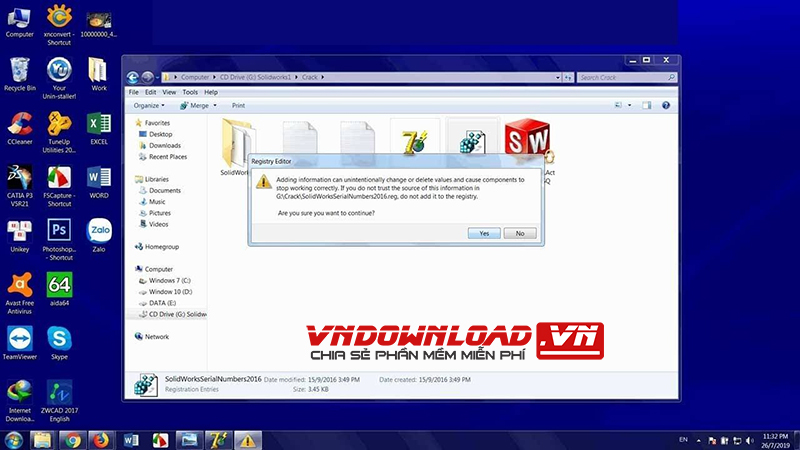Launch Your Uninstaller desktop icon
800x450 pixels.
pos(59,78)
